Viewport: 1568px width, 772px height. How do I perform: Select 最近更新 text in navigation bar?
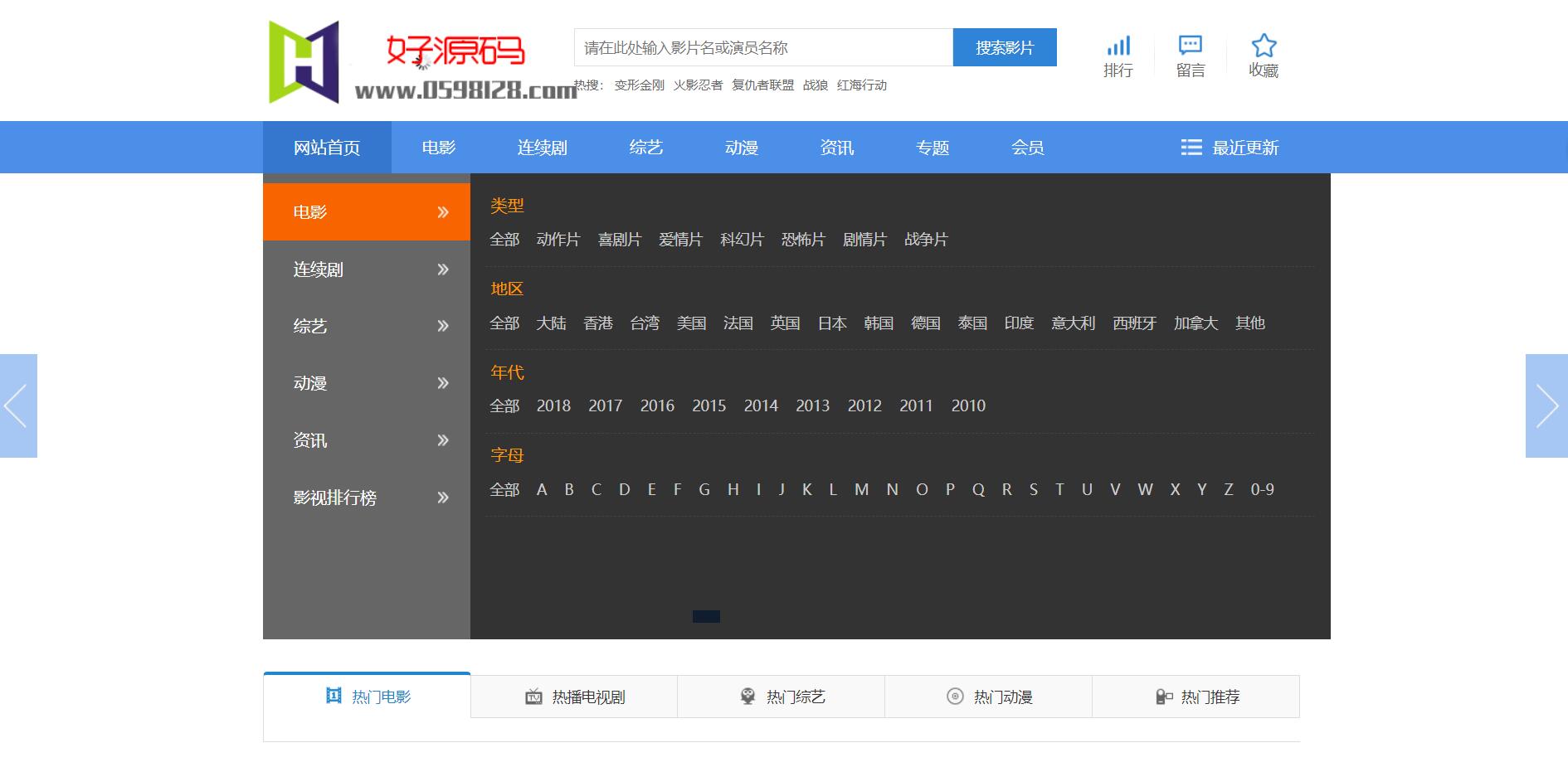pyautogui.click(x=1245, y=148)
